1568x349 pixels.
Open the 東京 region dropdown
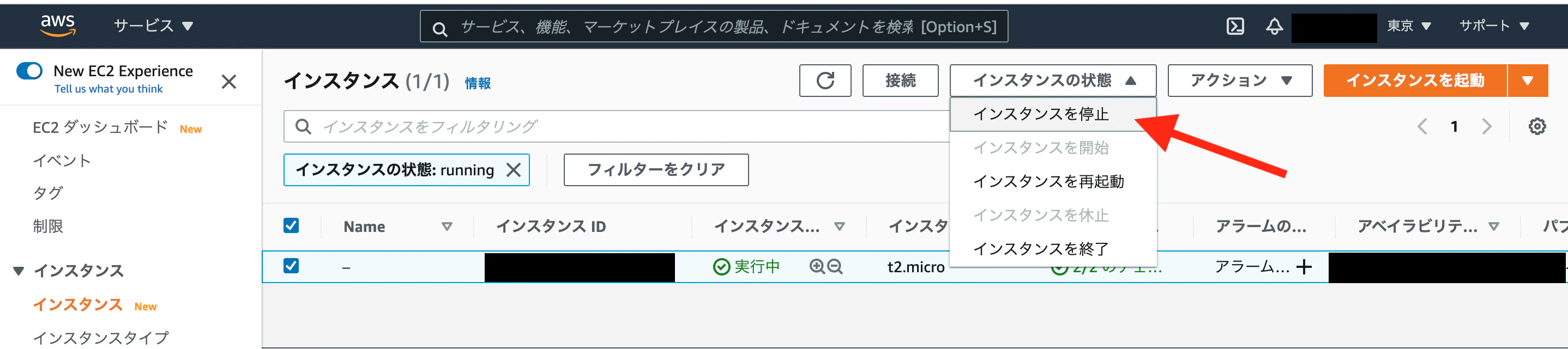[1408, 26]
